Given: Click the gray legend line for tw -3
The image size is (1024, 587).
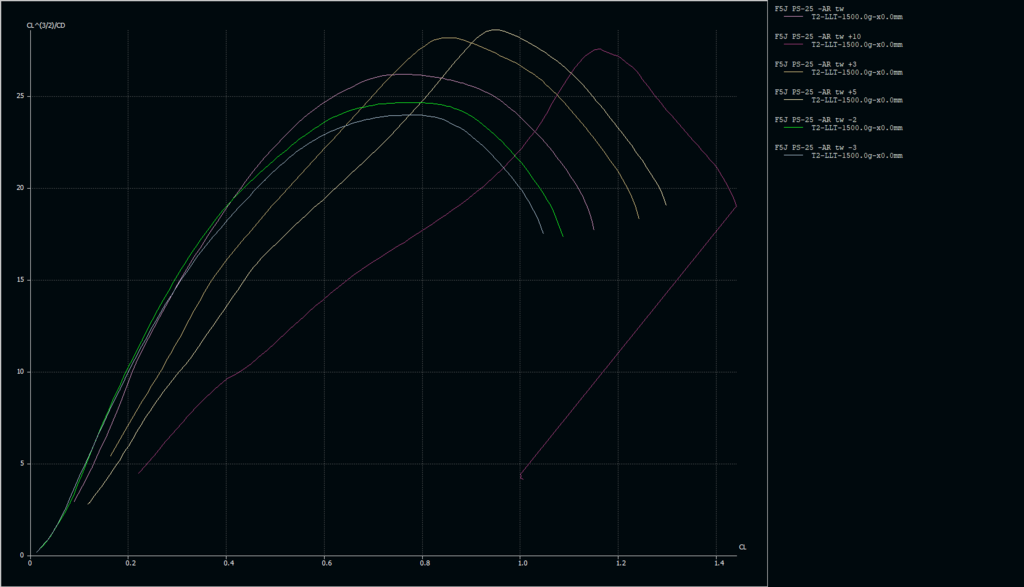Looking at the screenshot, I should (x=795, y=156).
